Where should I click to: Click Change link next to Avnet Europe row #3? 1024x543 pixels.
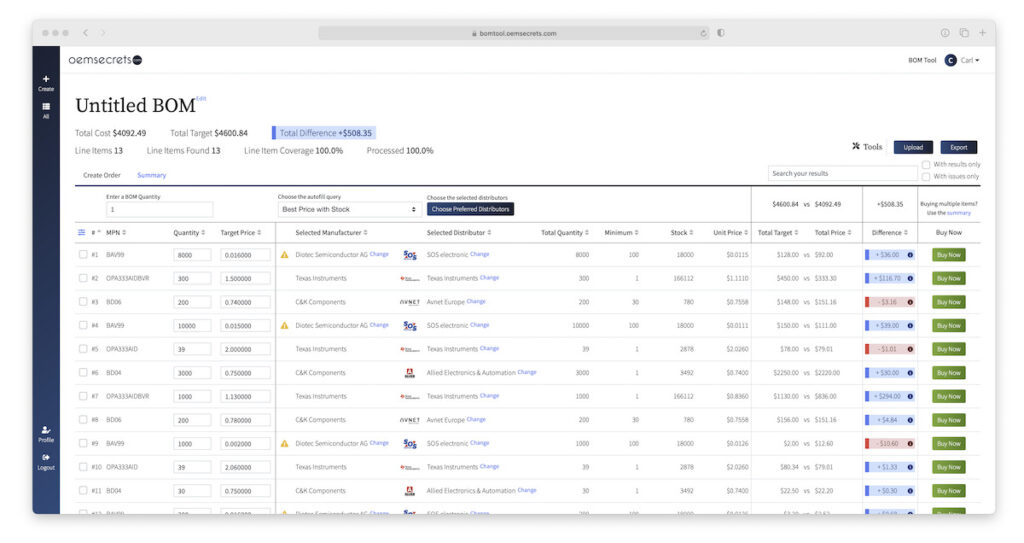(x=476, y=301)
